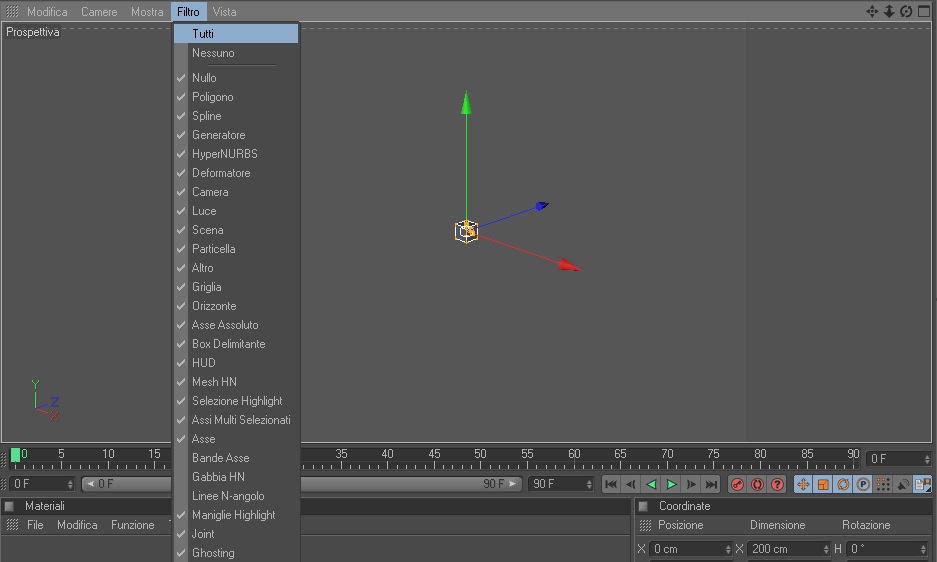The height and width of the screenshot is (562, 937).
Task: Open the Mostra menu
Action: tap(147, 11)
